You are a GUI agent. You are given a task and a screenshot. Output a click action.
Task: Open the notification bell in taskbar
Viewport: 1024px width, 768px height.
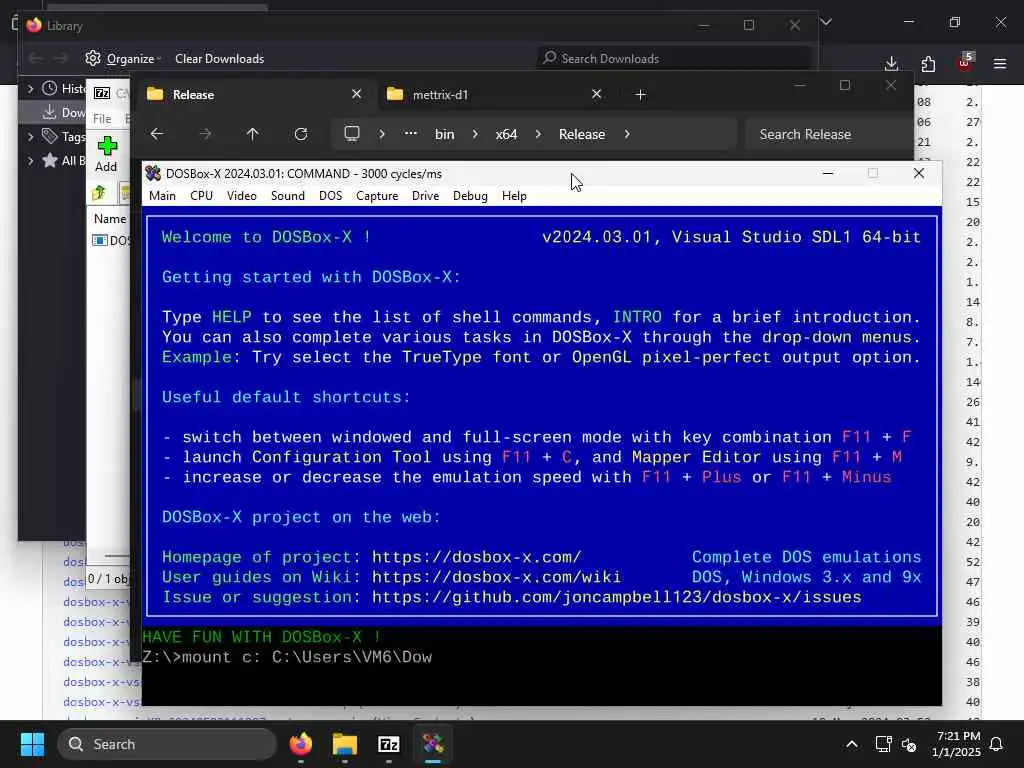(997, 744)
